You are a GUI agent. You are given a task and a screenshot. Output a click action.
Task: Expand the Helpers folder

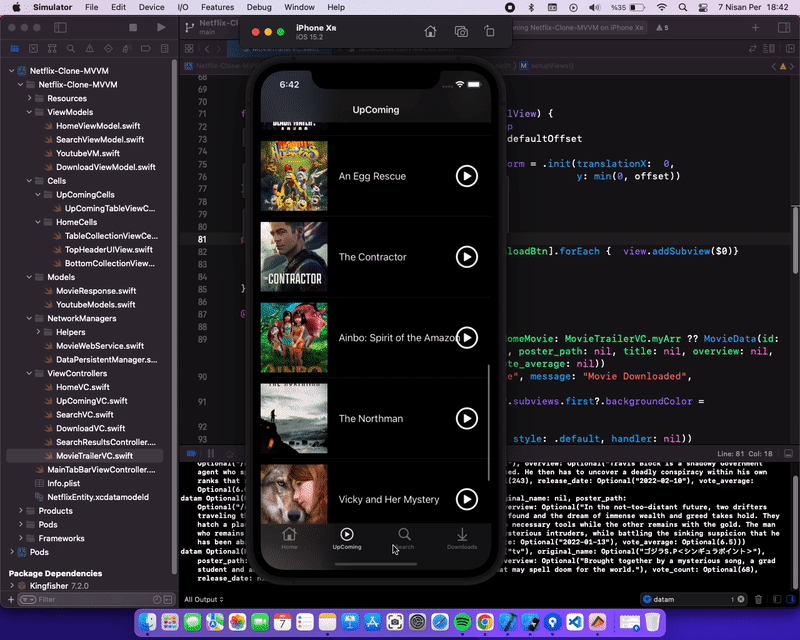point(38,332)
